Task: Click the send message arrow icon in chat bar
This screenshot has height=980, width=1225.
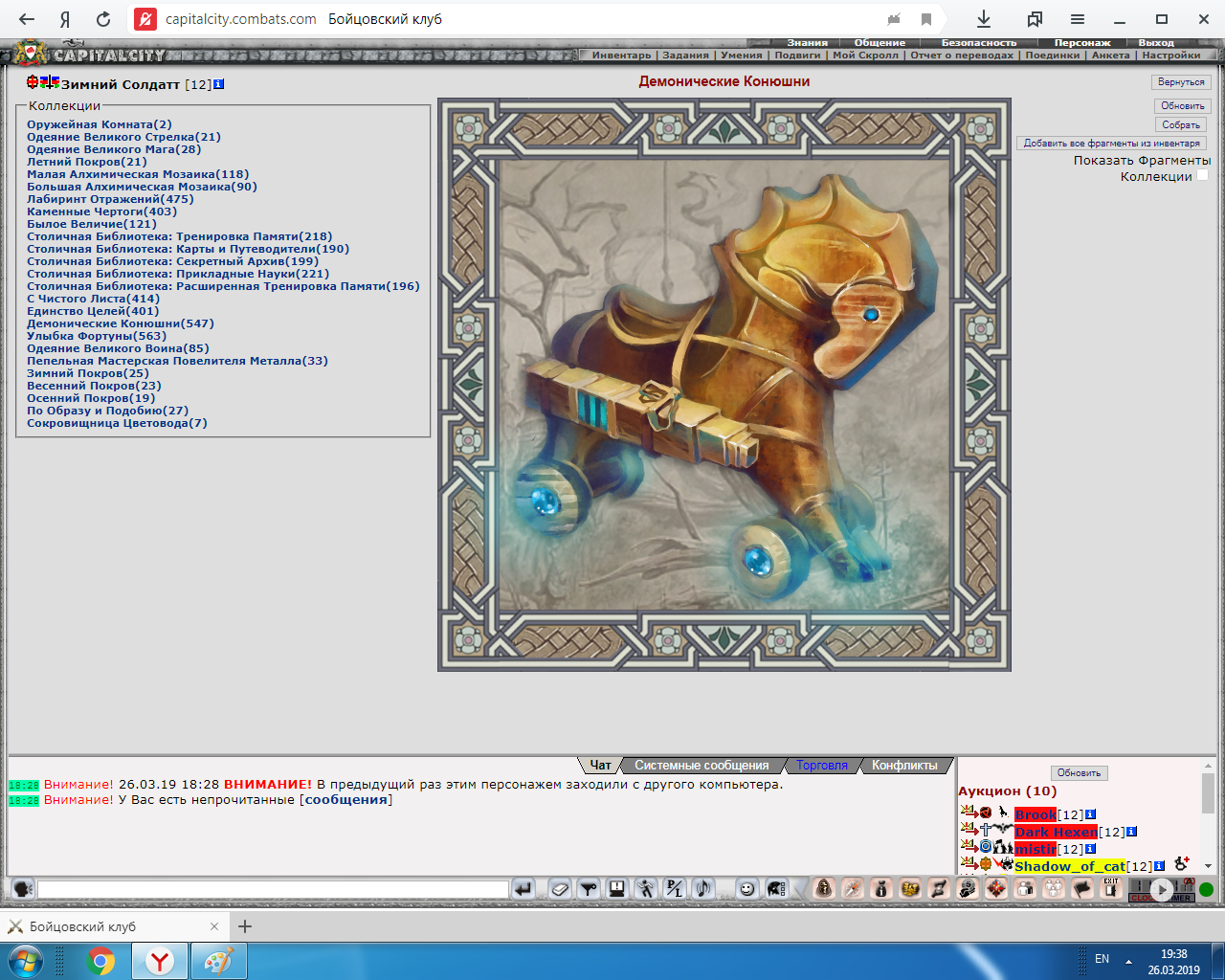Action: [x=523, y=889]
